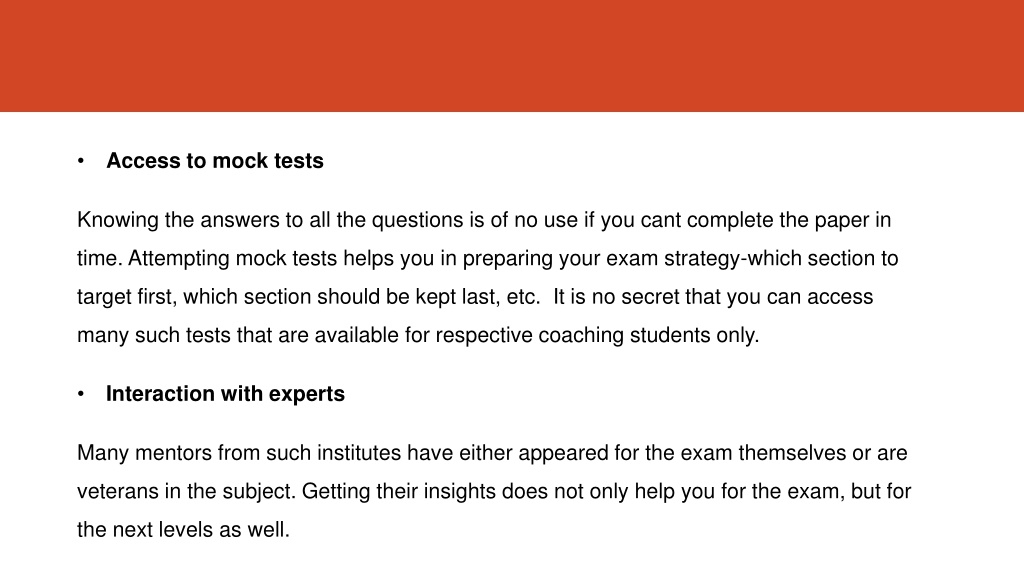1024x576 pixels.
Task: Click the red header banner
Action: (512, 56)
